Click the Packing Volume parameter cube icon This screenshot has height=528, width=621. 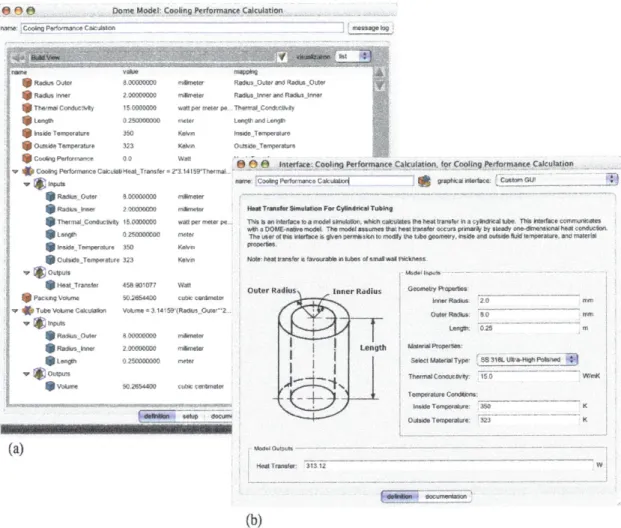click(x=27, y=297)
